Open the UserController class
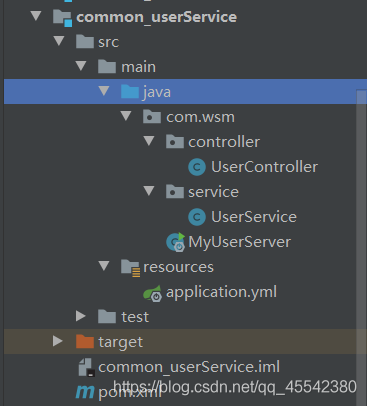The image size is (367, 406). (264, 167)
